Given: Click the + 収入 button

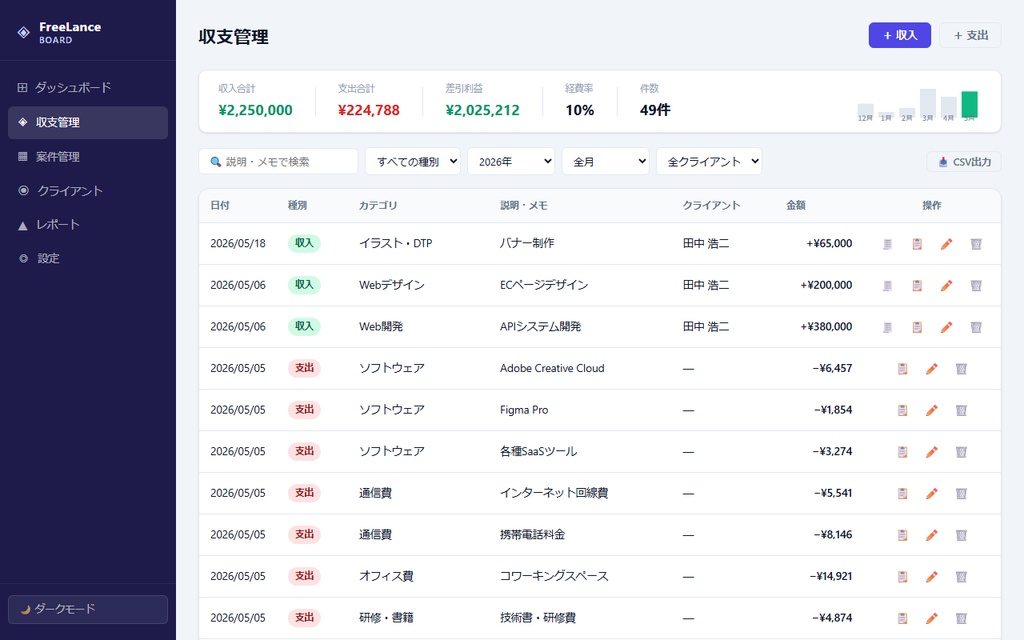Looking at the screenshot, I should 899,35.
